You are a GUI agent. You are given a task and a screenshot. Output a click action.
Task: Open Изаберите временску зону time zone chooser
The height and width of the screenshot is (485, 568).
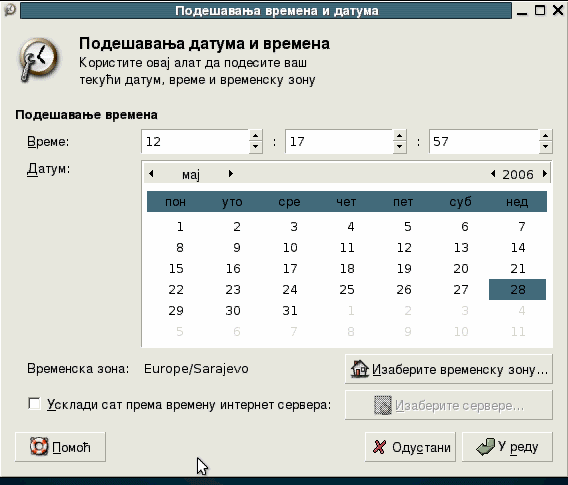(449, 369)
